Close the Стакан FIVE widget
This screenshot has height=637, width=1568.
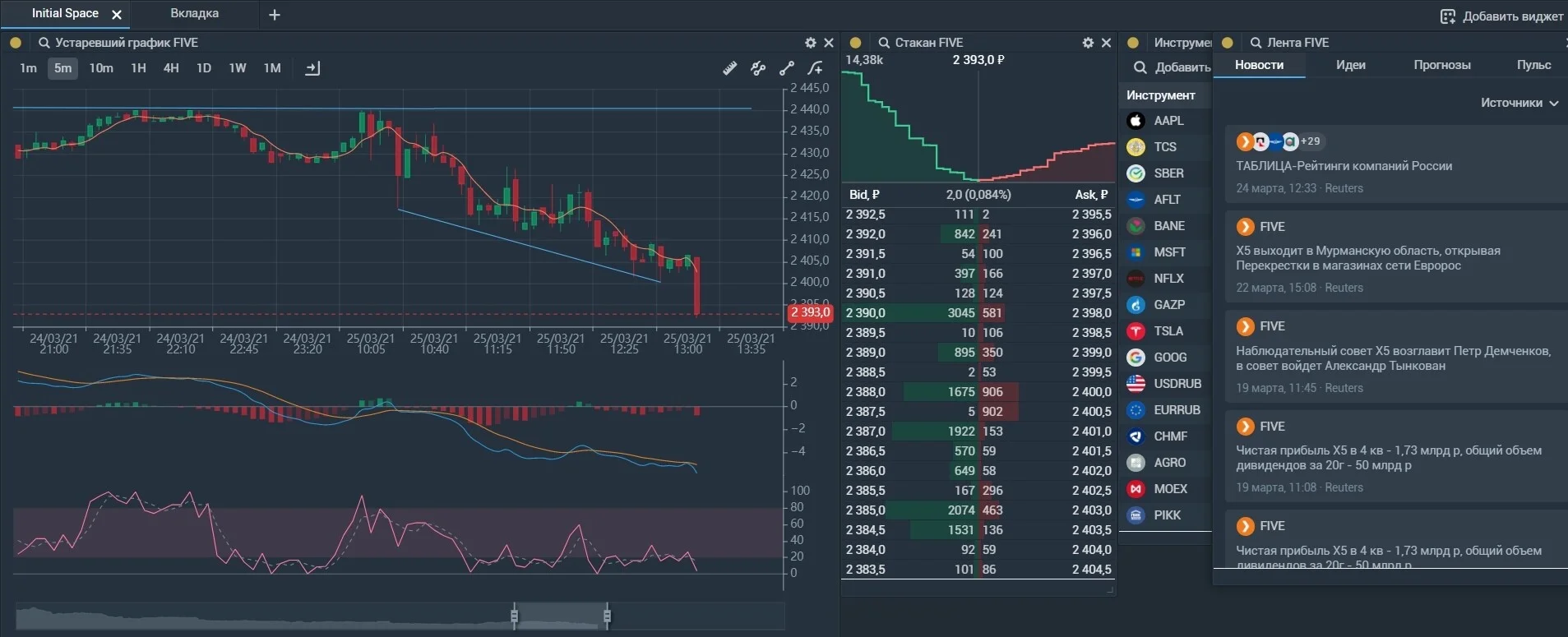coord(1106,43)
